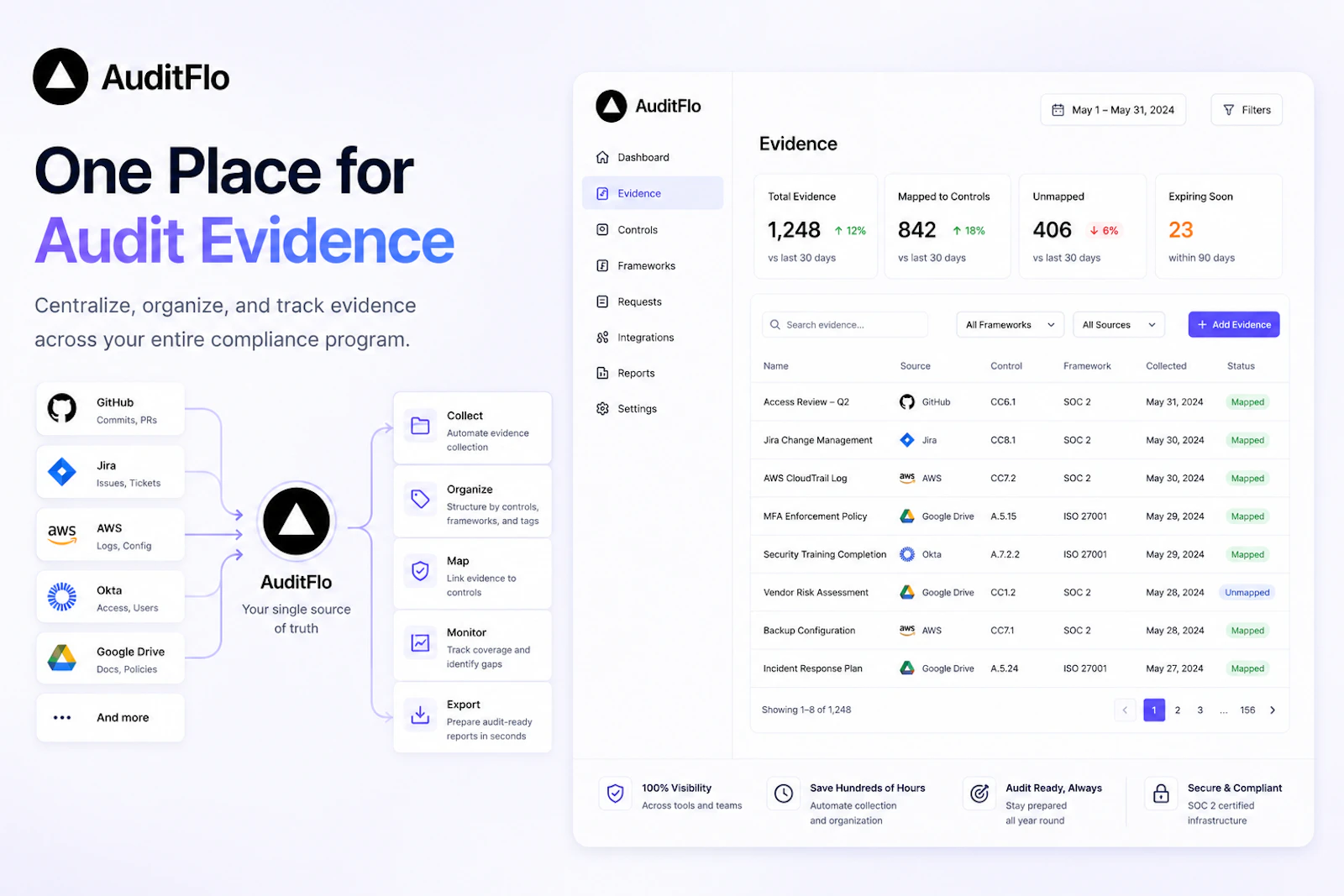Screen dimensions: 1344x896
Task: Click the Expiring Soon stat card
Action: click(1219, 227)
